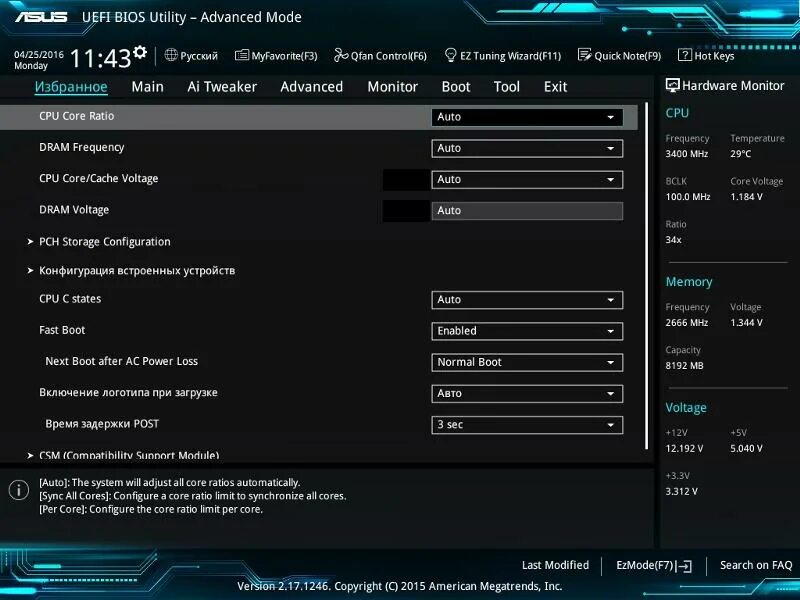Click the globe language icon
Screen dimensions: 800x600
point(171,55)
